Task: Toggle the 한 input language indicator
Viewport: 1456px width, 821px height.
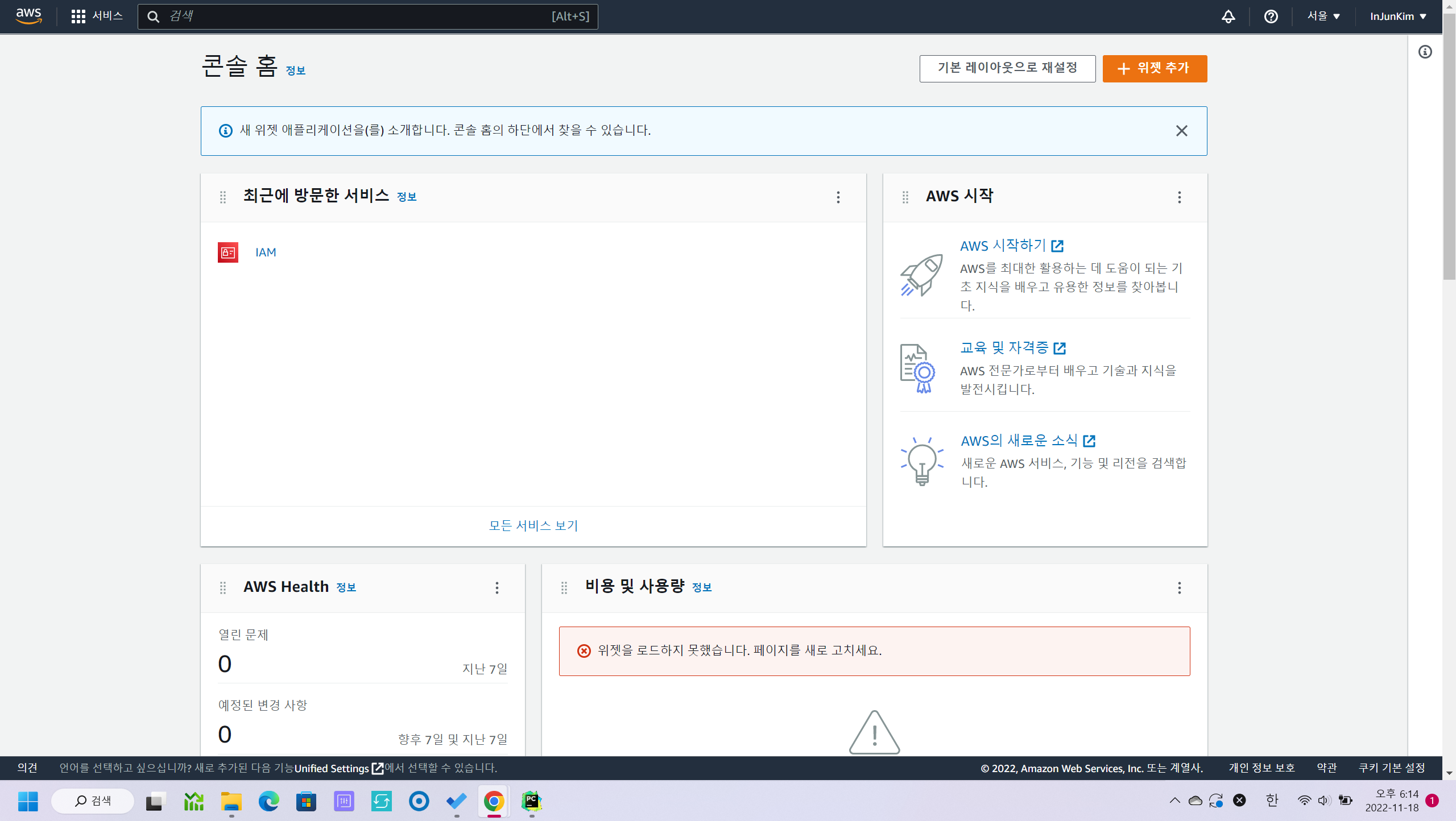Action: pyautogui.click(x=1272, y=801)
